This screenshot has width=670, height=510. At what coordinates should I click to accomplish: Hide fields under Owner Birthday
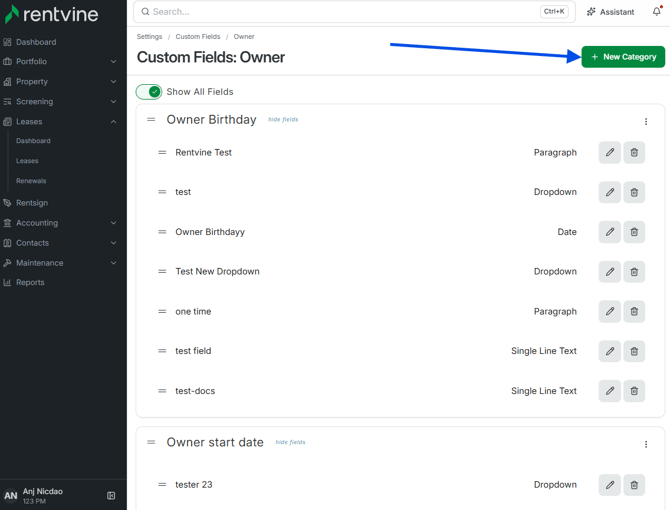point(283,120)
